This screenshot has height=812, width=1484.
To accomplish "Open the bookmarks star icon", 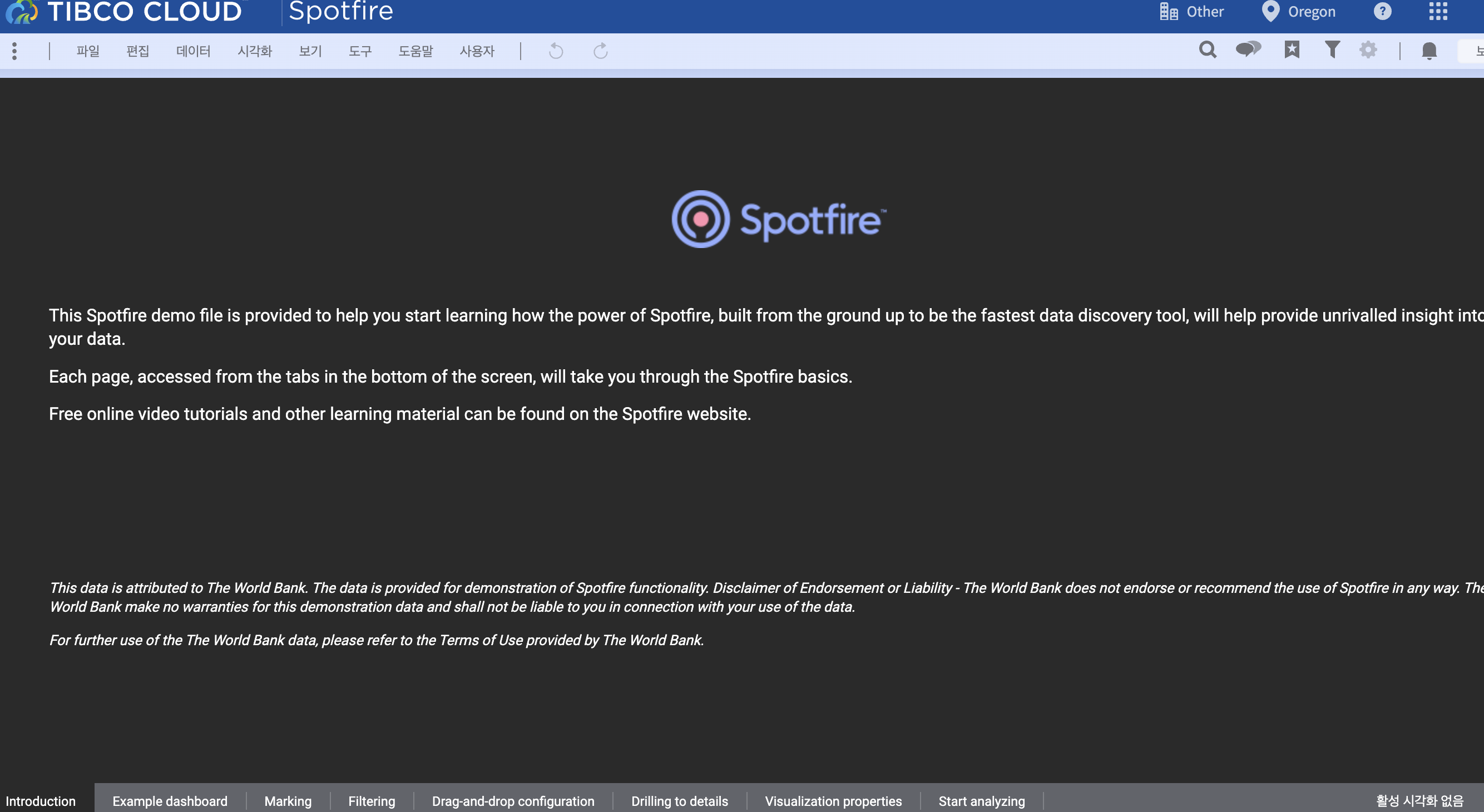I will pyautogui.click(x=1292, y=49).
